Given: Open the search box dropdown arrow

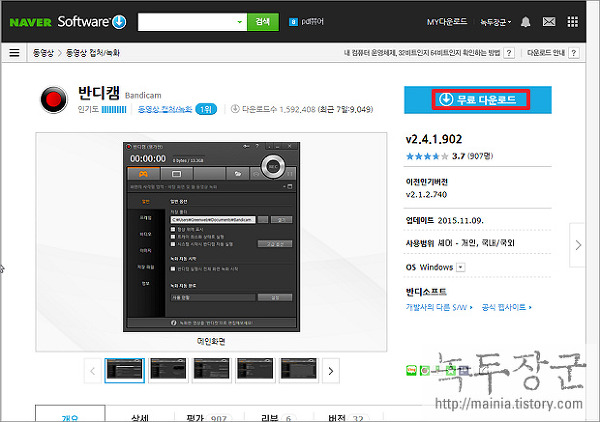Looking at the screenshot, I should 240,22.
